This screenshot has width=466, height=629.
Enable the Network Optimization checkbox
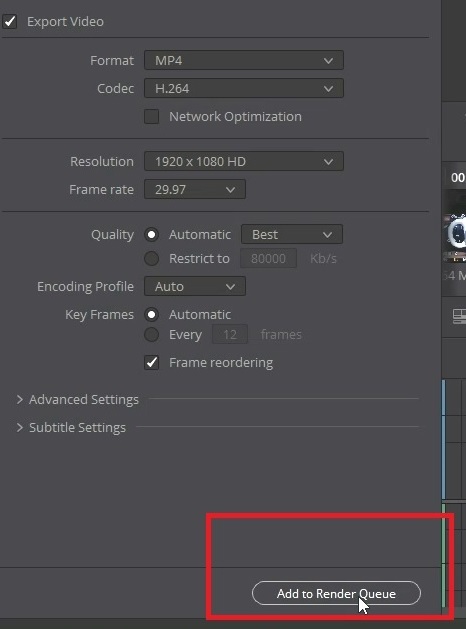(152, 116)
